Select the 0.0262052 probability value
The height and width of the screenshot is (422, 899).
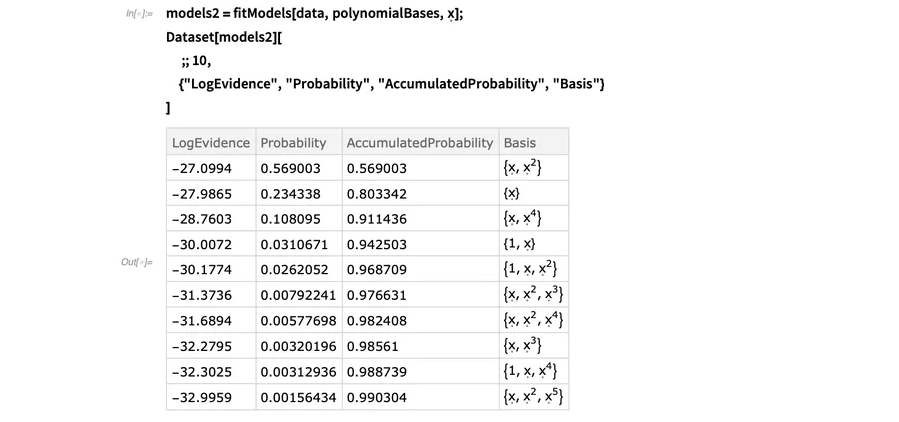pyautogui.click(x=294, y=269)
